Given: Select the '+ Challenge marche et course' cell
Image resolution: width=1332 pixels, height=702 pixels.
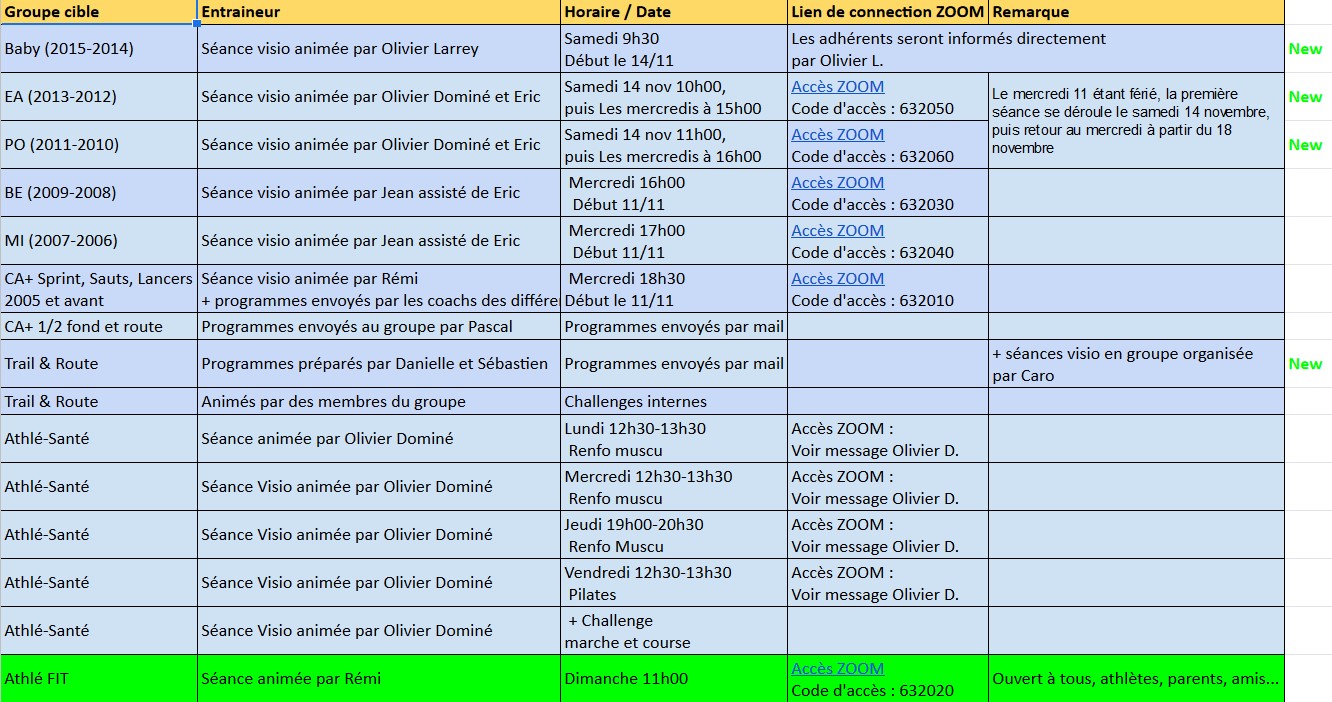Looking at the screenshot, I should pyautogui.click(x=674, y=631).
